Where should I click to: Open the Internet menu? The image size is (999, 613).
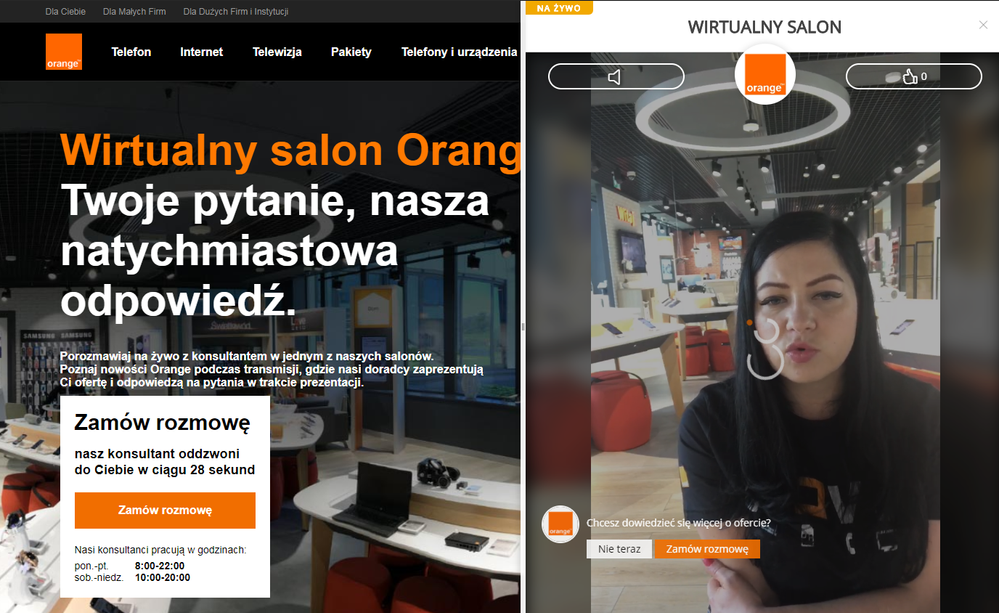pyautogui.click(x=201, y=52)
